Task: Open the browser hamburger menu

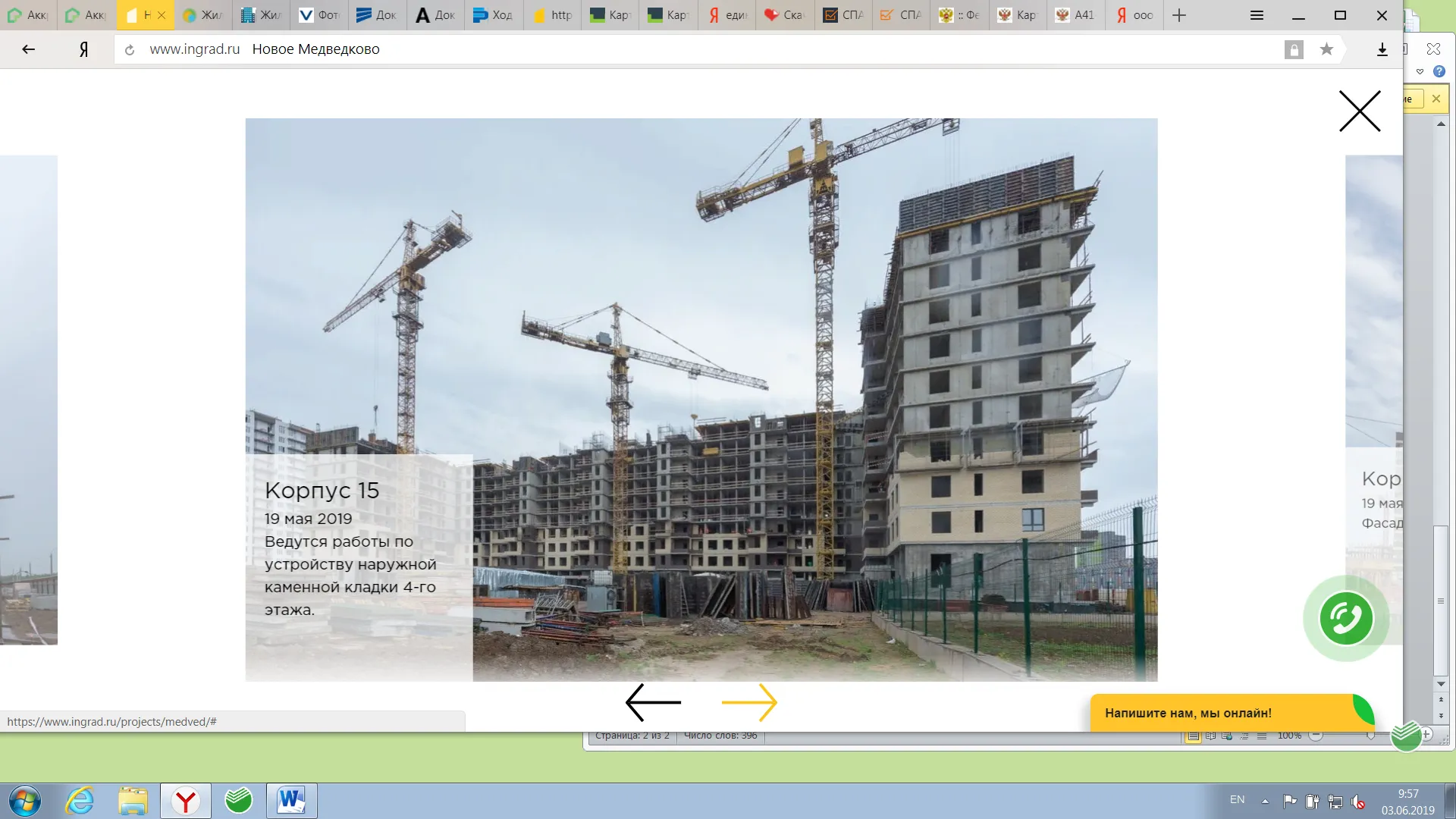Action: coord(1257,15)
